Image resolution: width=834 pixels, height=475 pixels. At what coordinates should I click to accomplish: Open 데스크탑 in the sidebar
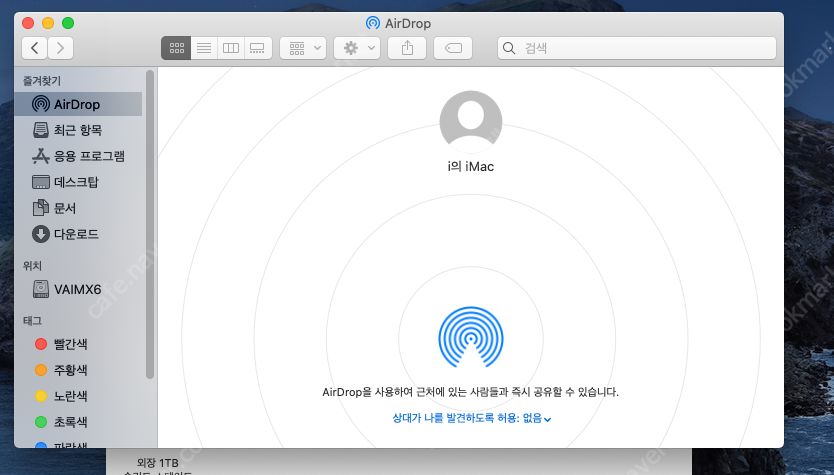click(x=78, y=182)
